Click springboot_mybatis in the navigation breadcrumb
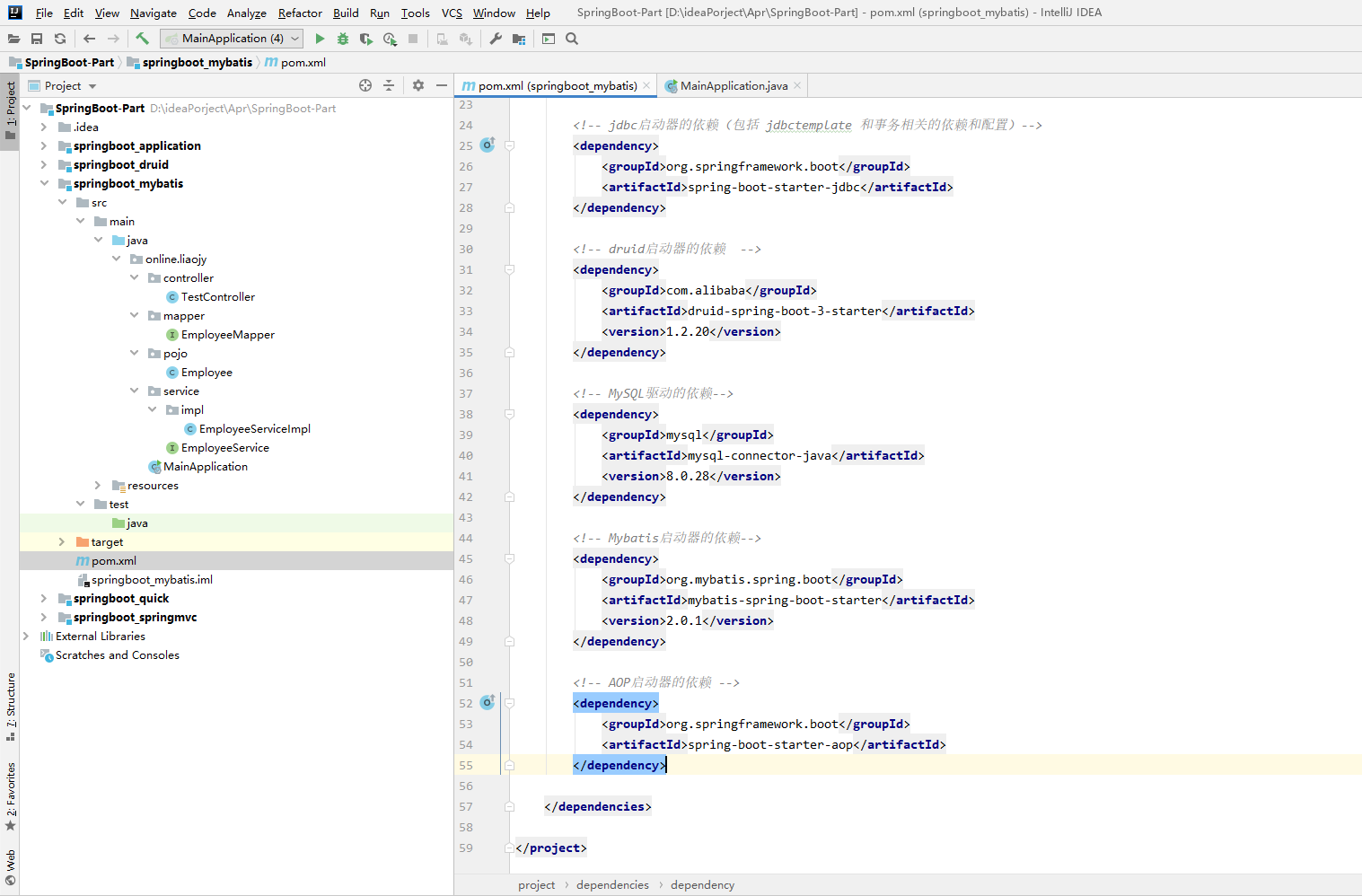1362x896 pixels. (197, 63)
